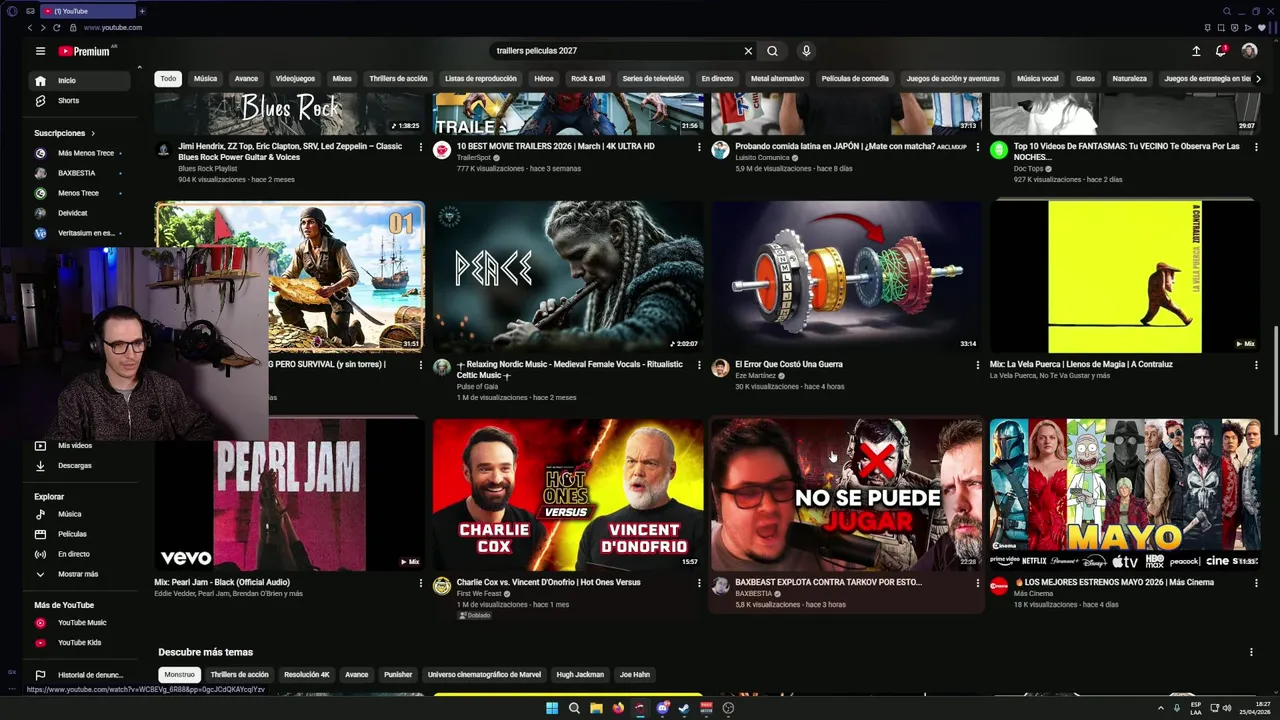The image size is (1280, 720).
Task: Open the BAXBESTIA subscription in the sidebar
Action: [x=81, y=173]
